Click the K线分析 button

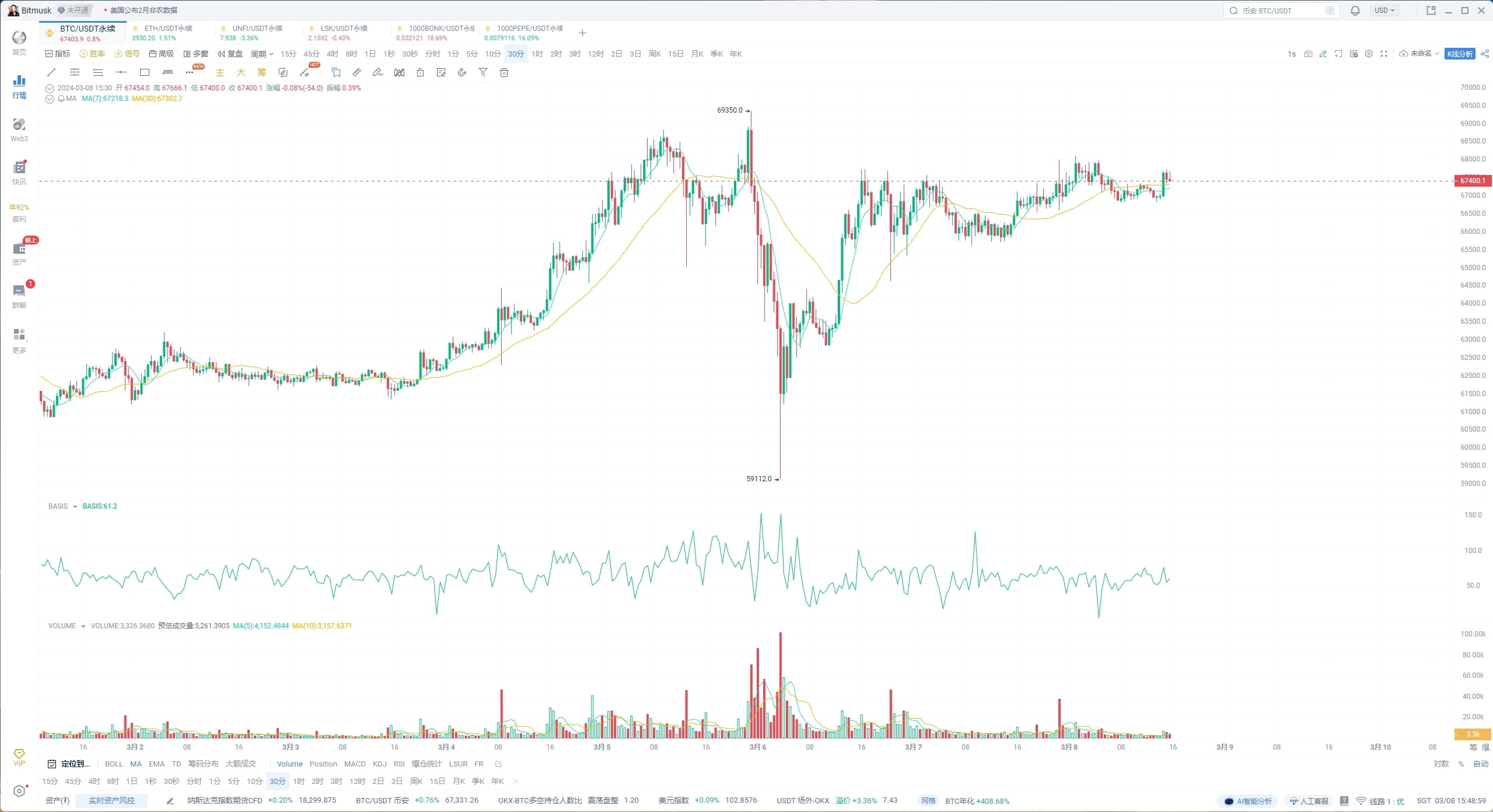coord(1460,54)
